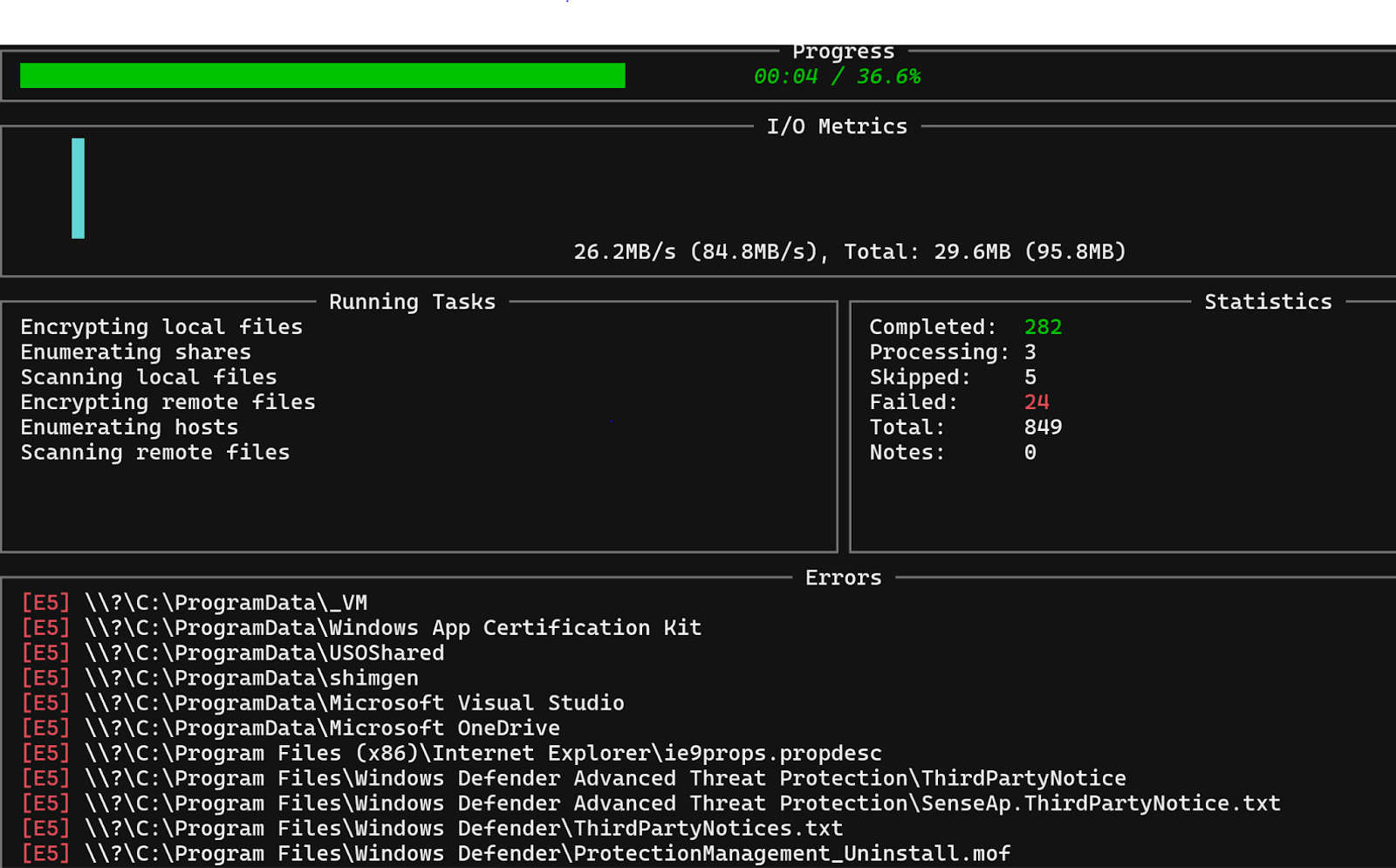Viewport: 1396px width, 868px height.
Task: Click the green progress bar
Action: pyautogui.click(x=323, y=76)
